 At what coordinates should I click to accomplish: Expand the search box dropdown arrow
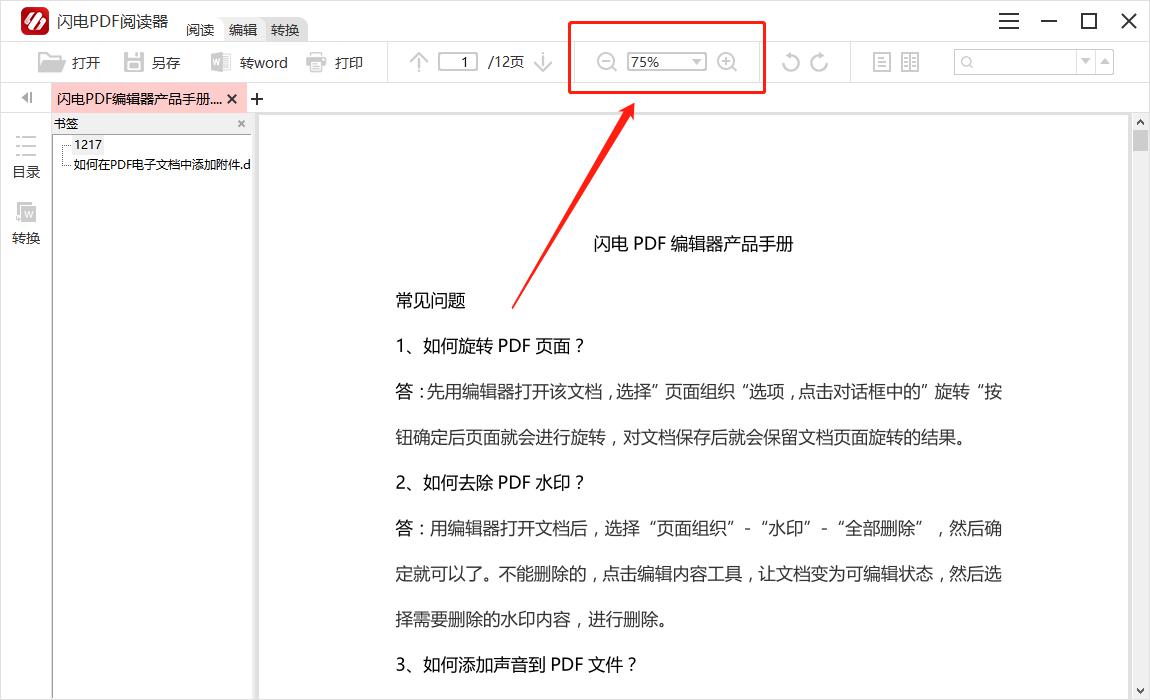tap(1085, 62)
